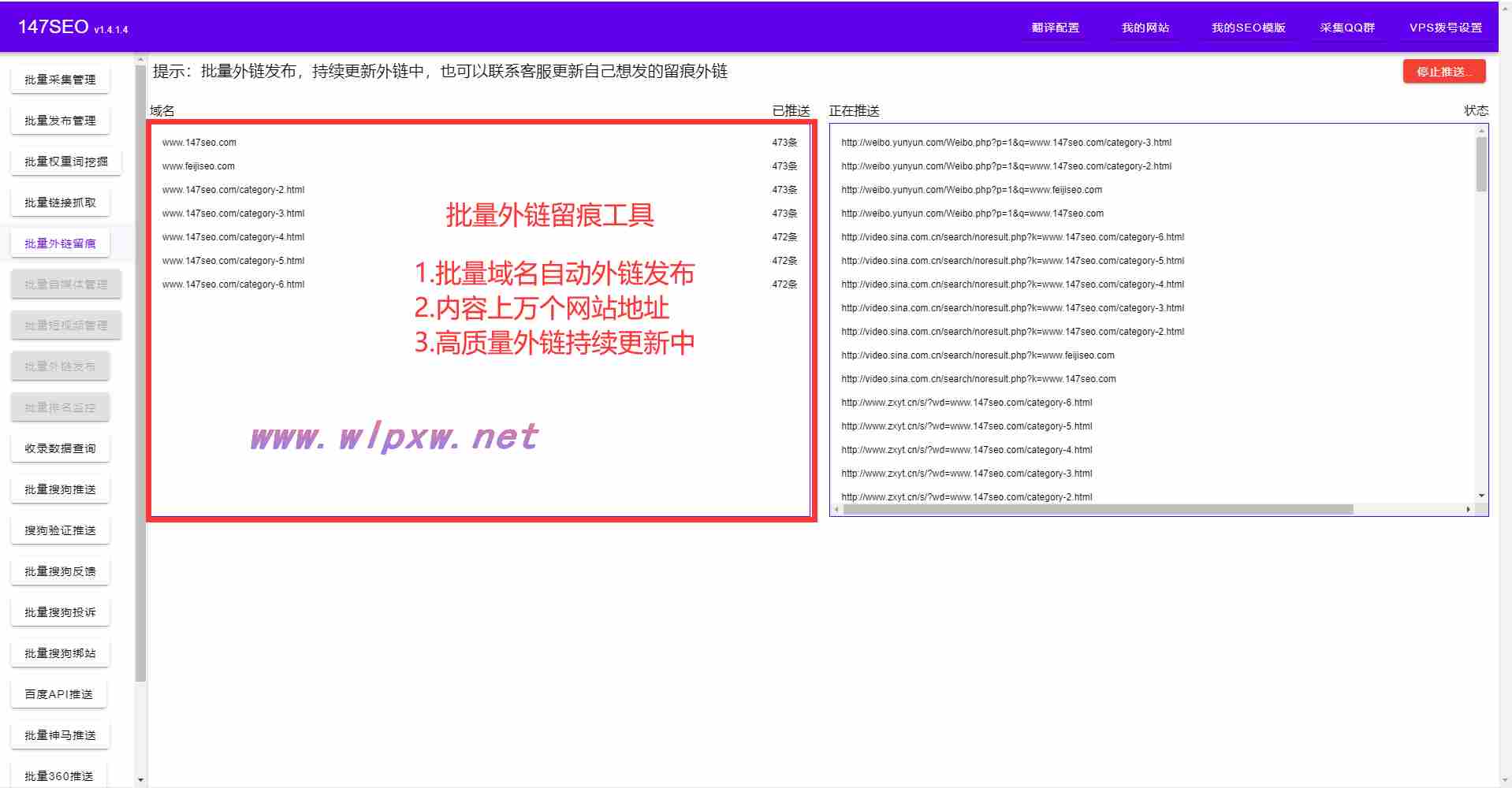Select domain row www.feijiseo.com
Screen dimensions: 1512x788
pos(480,166)
